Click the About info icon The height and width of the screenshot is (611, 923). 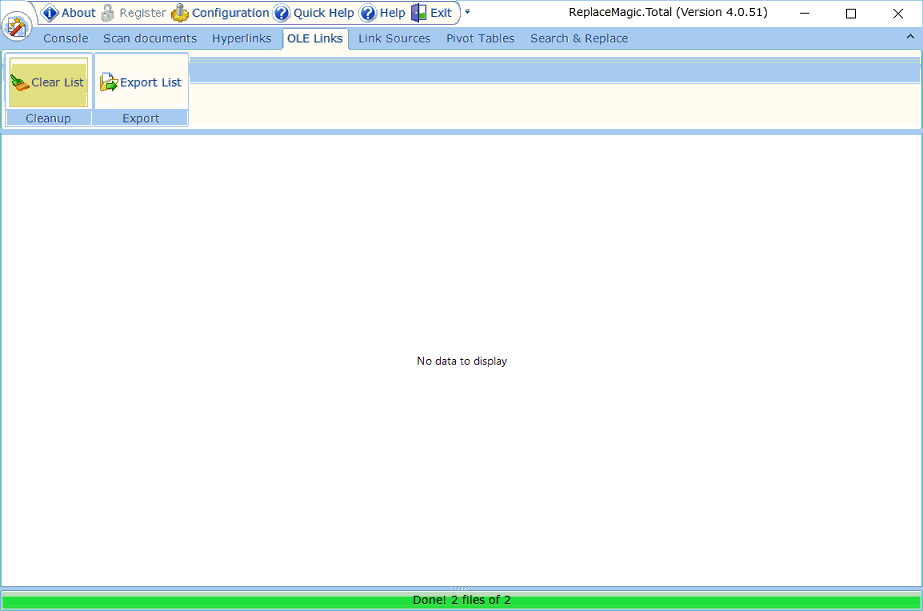click(x=50, y=13)
